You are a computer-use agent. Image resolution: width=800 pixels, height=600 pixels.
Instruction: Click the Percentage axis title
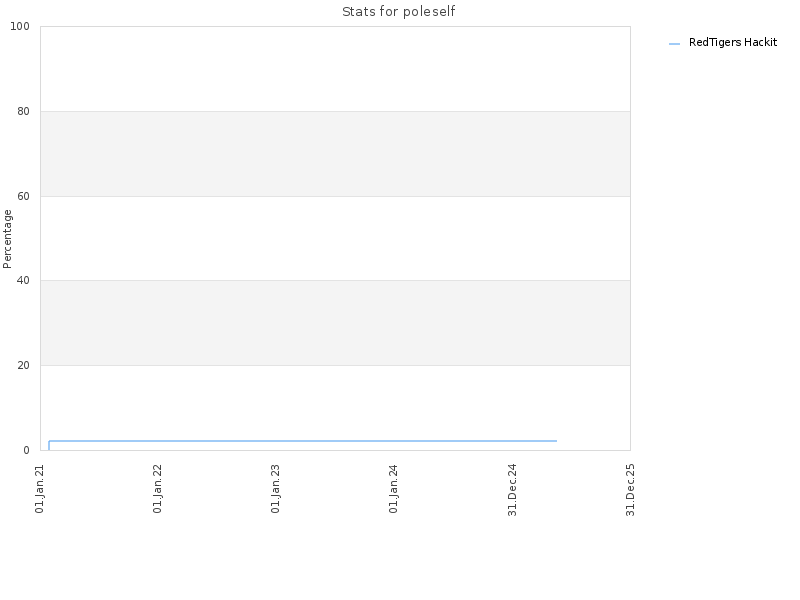[x=7, y=239]
